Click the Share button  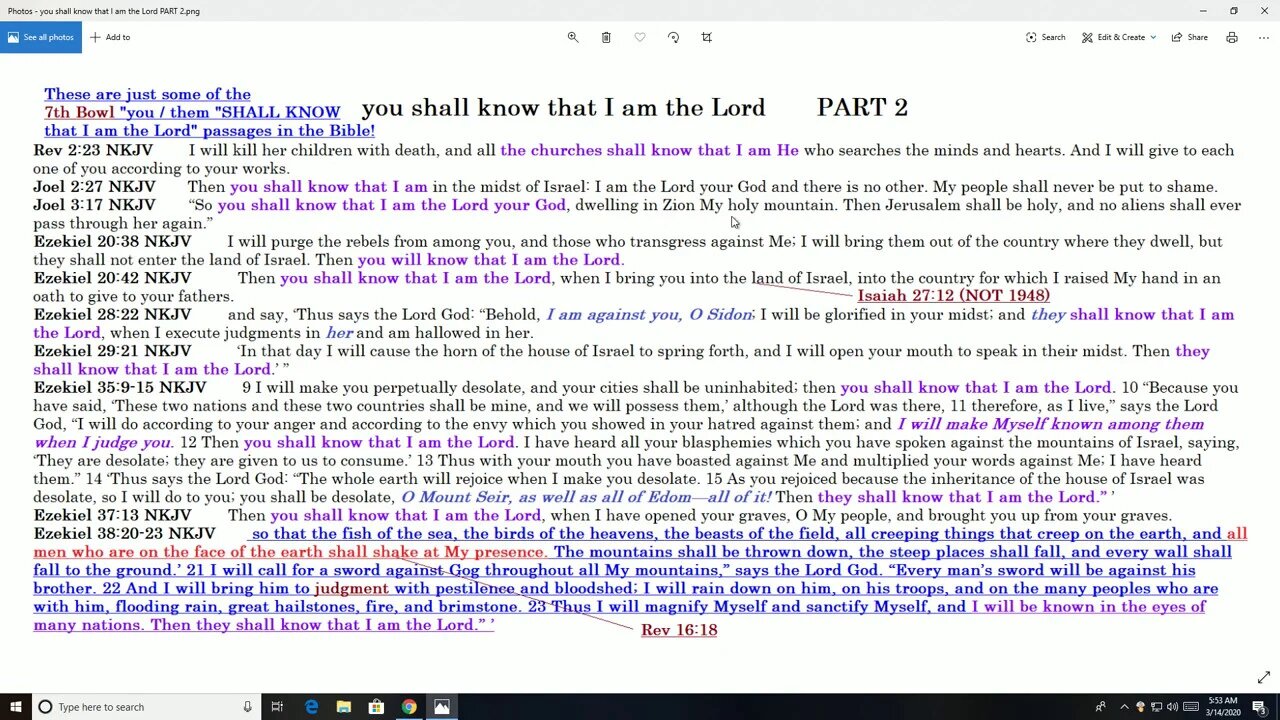tap(1189, 37)
